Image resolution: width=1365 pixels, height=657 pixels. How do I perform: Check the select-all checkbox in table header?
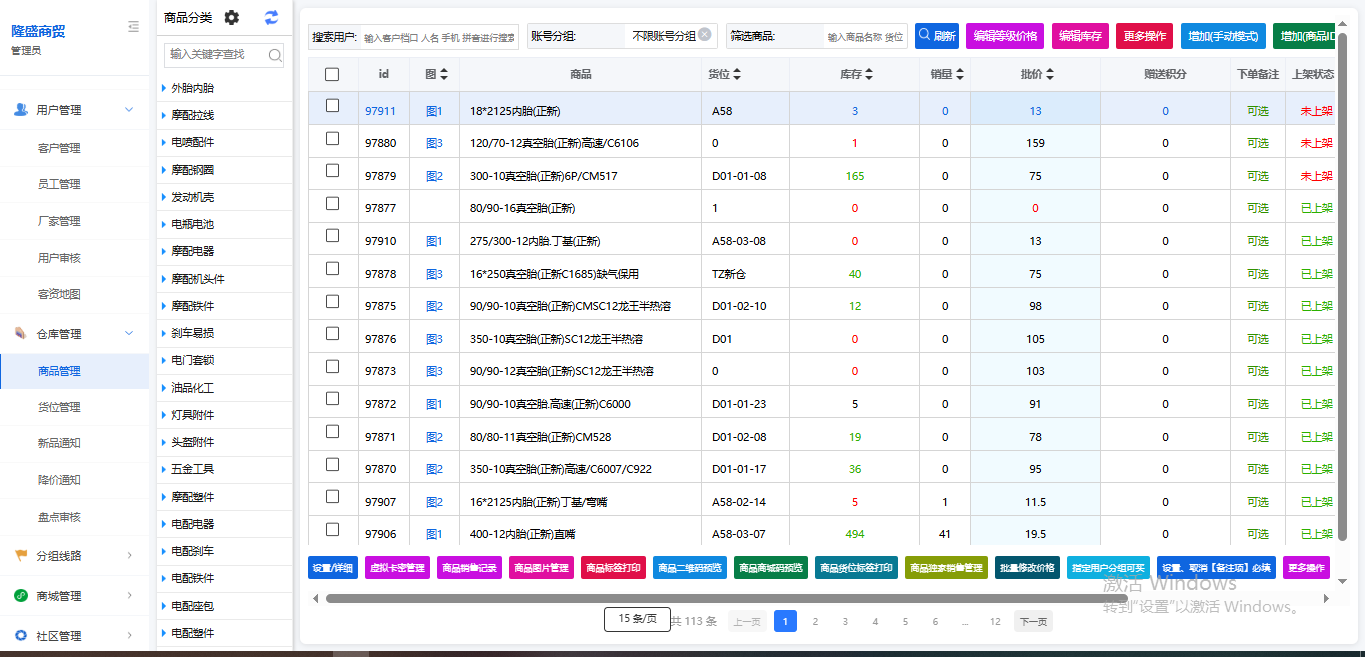(334, 73)
